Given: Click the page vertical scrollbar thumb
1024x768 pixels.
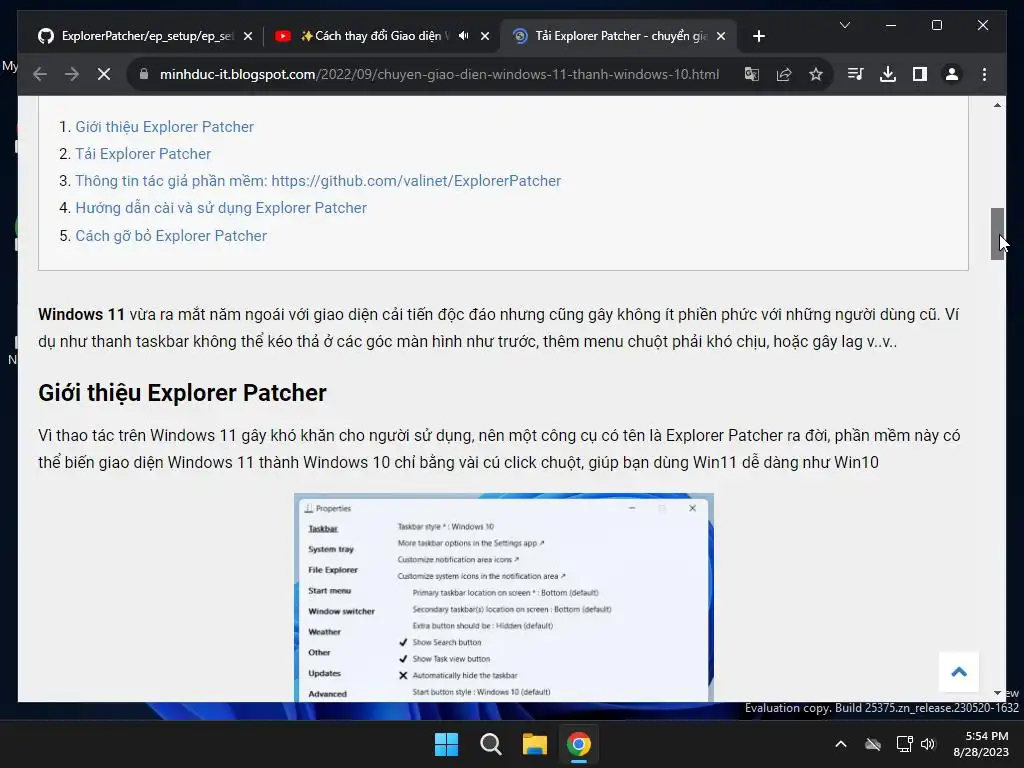Looking at the screenshot, I should [x=997, y=234].
